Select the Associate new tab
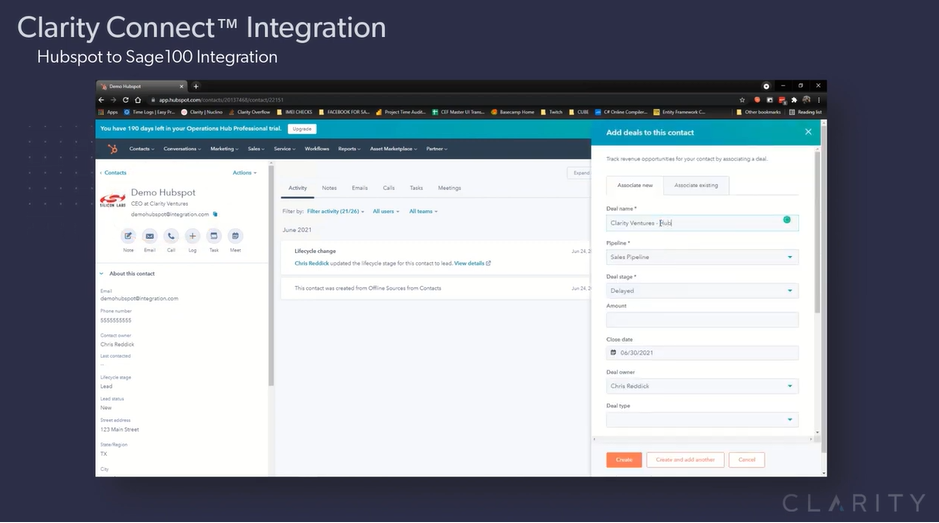 [x=635, y=185]
